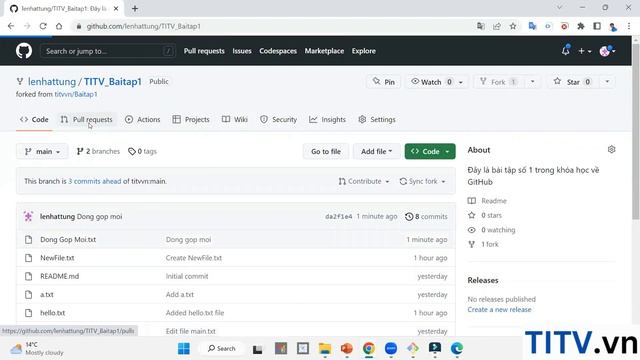
Task: Open the main branch selector
Action: 42,151
